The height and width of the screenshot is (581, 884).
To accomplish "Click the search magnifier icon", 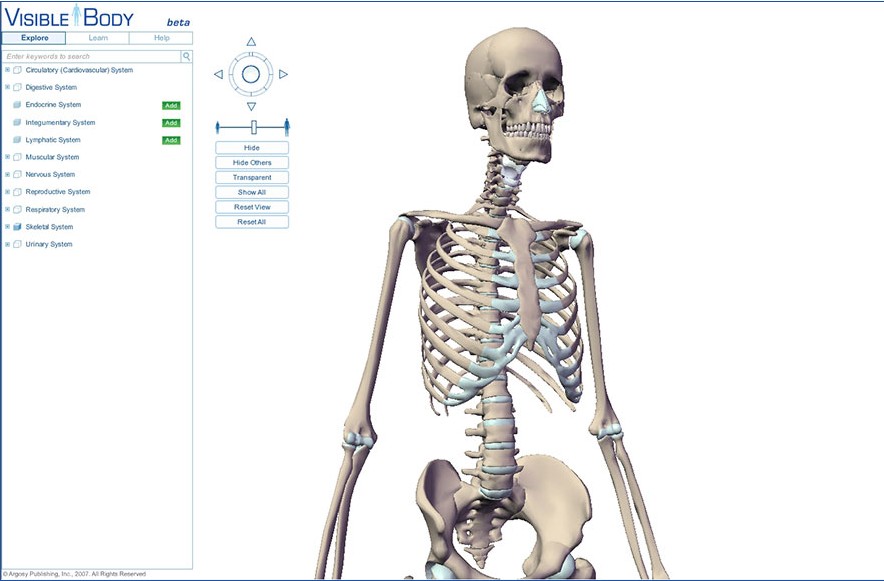I will (x=186, y=57).
